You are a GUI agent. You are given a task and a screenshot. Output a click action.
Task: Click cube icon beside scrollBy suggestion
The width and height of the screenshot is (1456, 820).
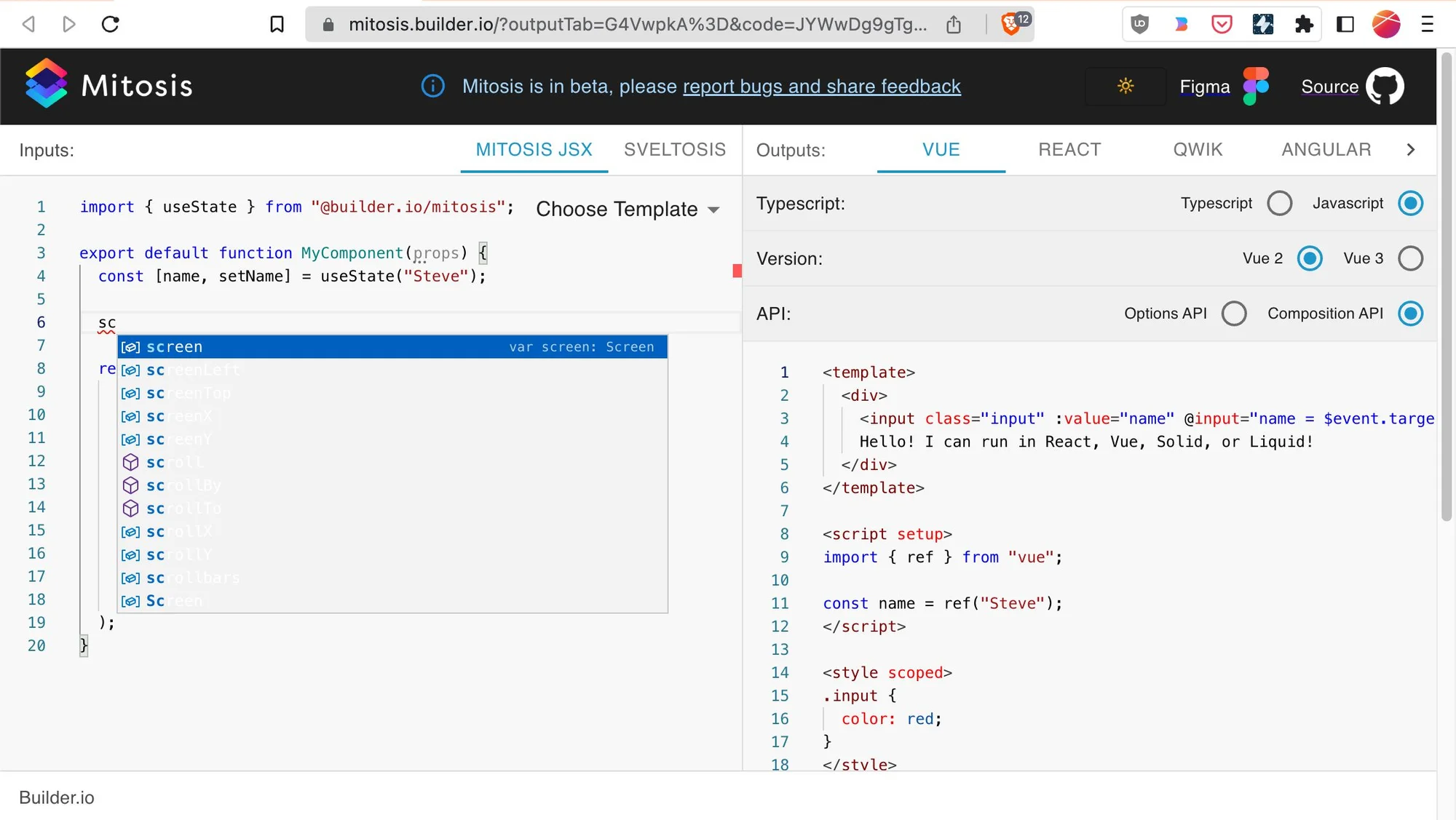click(130, 485)
